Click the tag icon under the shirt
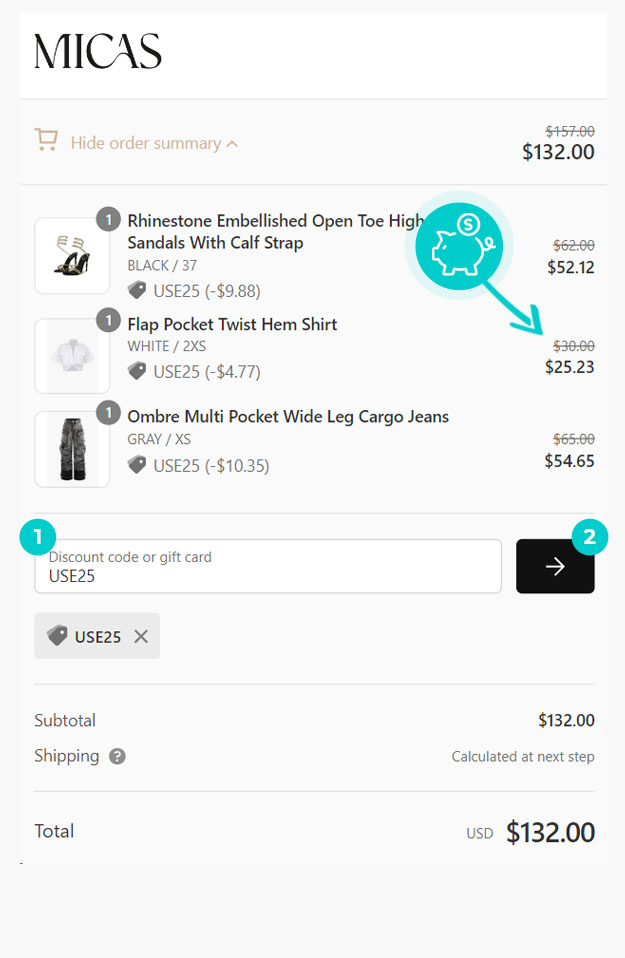 pyautogui.click(x=137, y=371)
